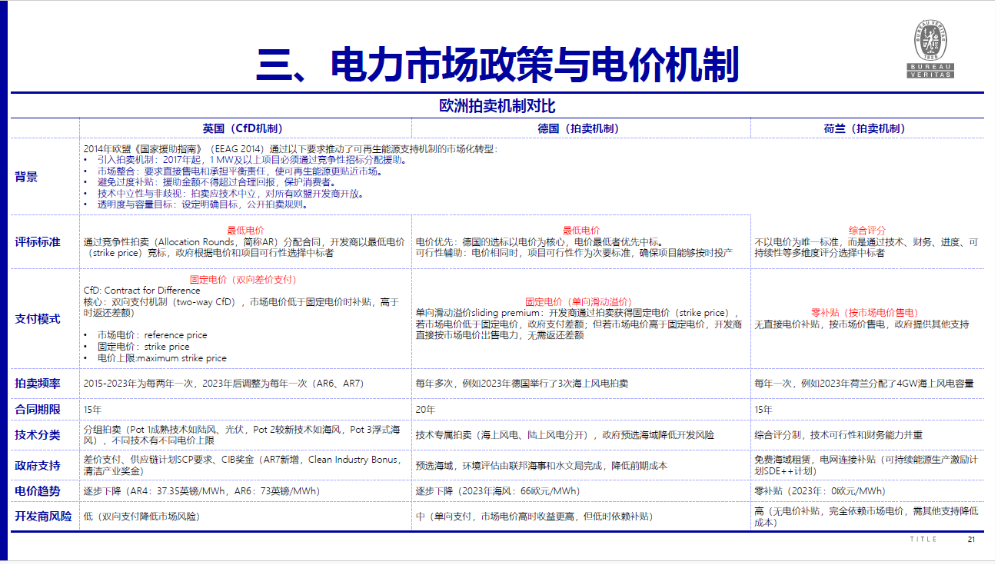Image resolution: width=996 pixels, height=564 pixels.
Task: Select the bullet 透明度与容量目标
Action: click(205, 205)
